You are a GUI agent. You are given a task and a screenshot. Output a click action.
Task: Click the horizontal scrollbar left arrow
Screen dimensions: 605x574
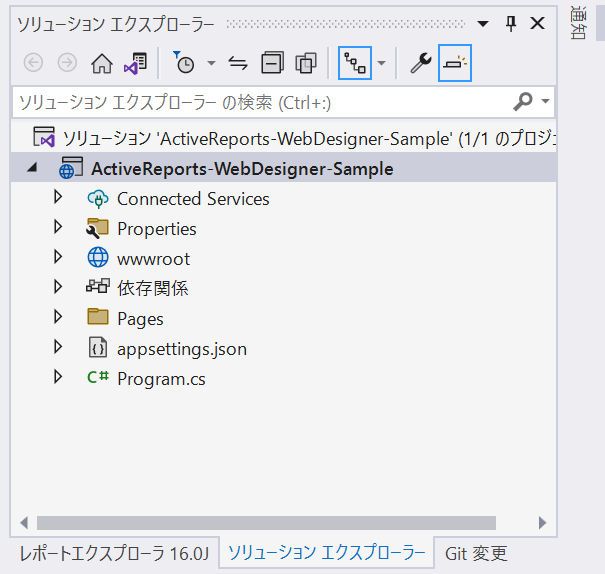[x=24, y=523]
